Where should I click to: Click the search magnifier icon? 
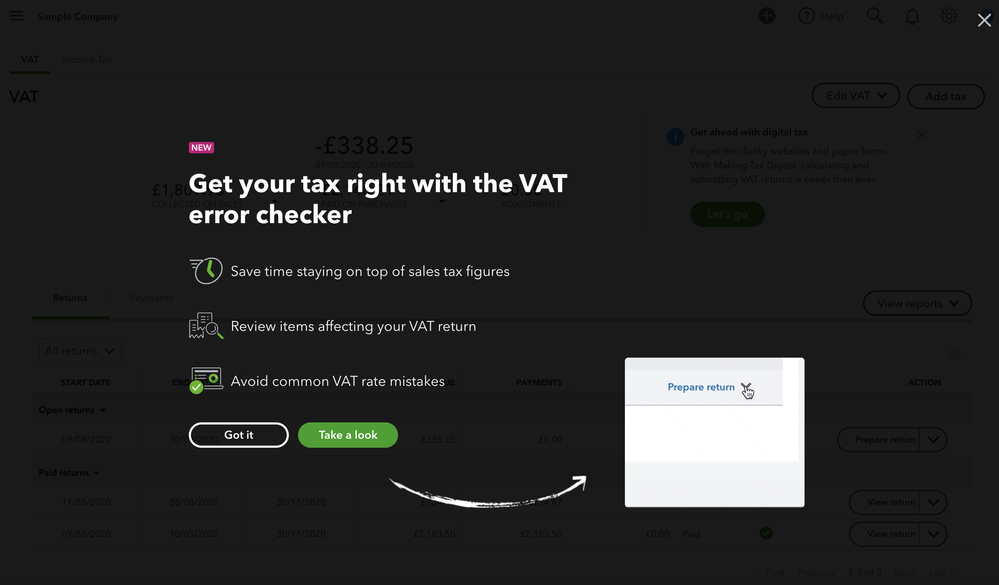875,16
